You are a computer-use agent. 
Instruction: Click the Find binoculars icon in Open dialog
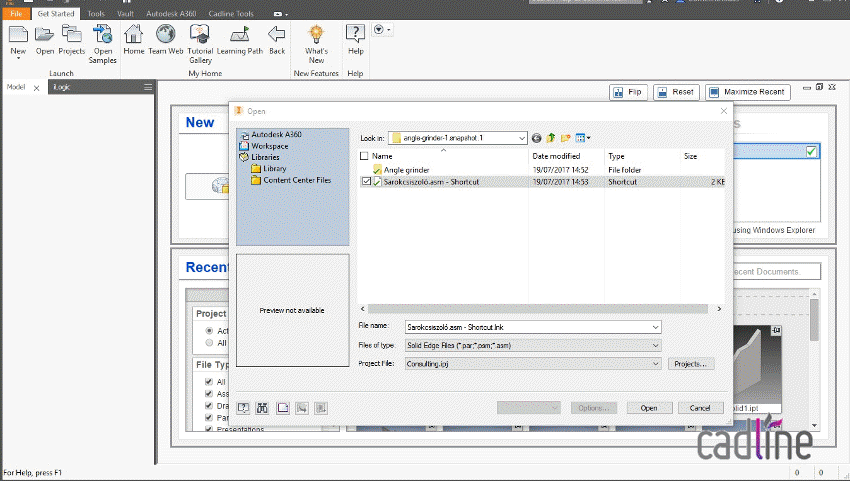262,408
